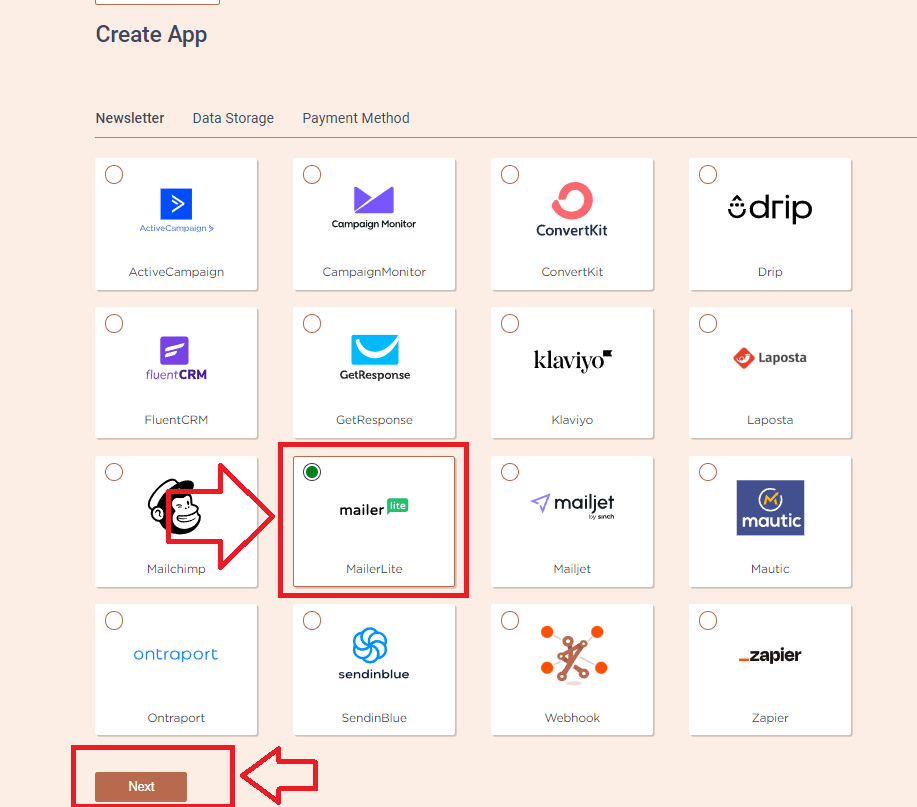
Task: Click the 'GetResponse' card label
Action: point(374,420)
